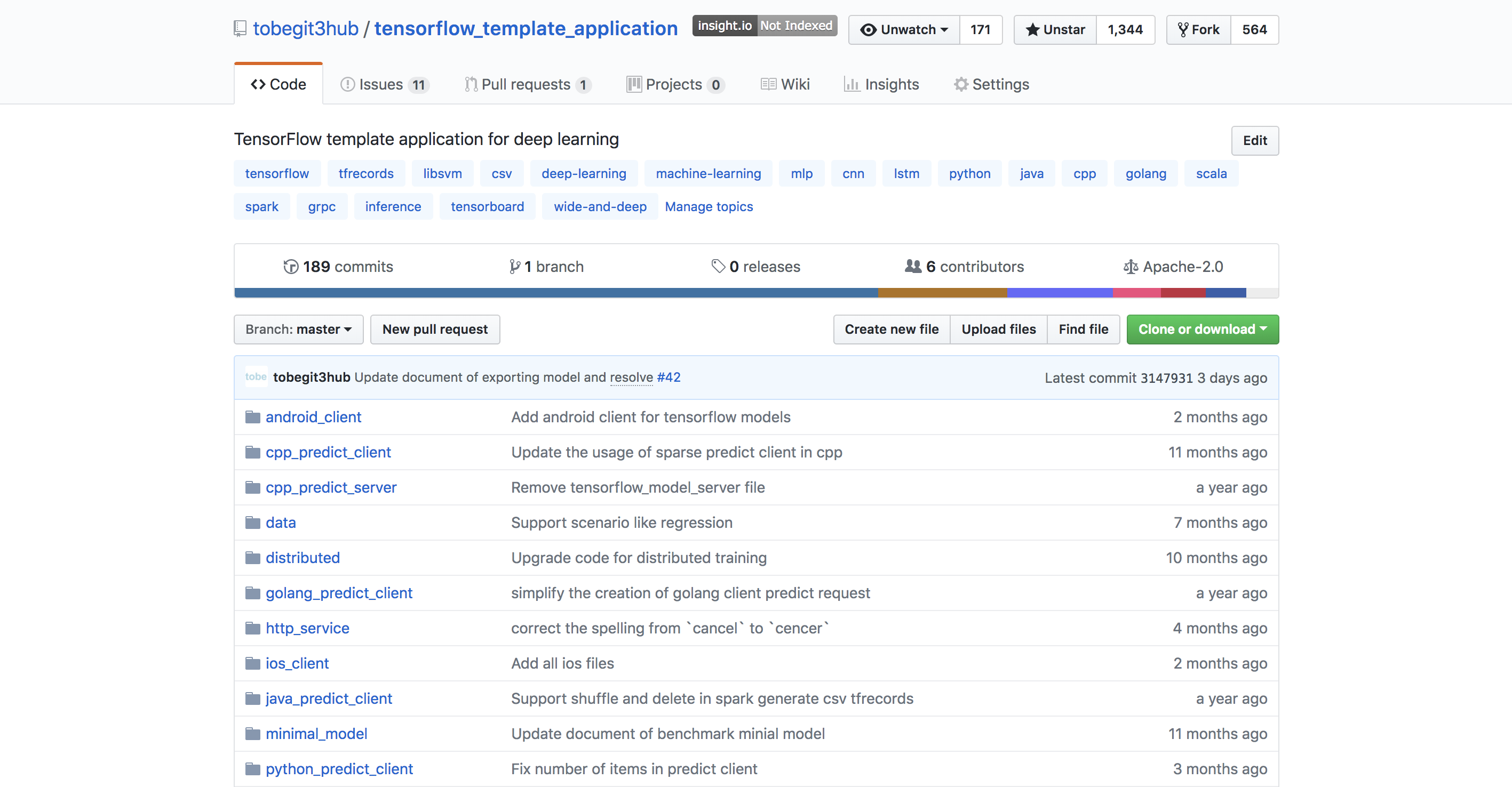Click the tobegit3hub avatar in latest commit
This screenshot has width=1512, height=787.
pyautogui.click(x=256, y=377)
